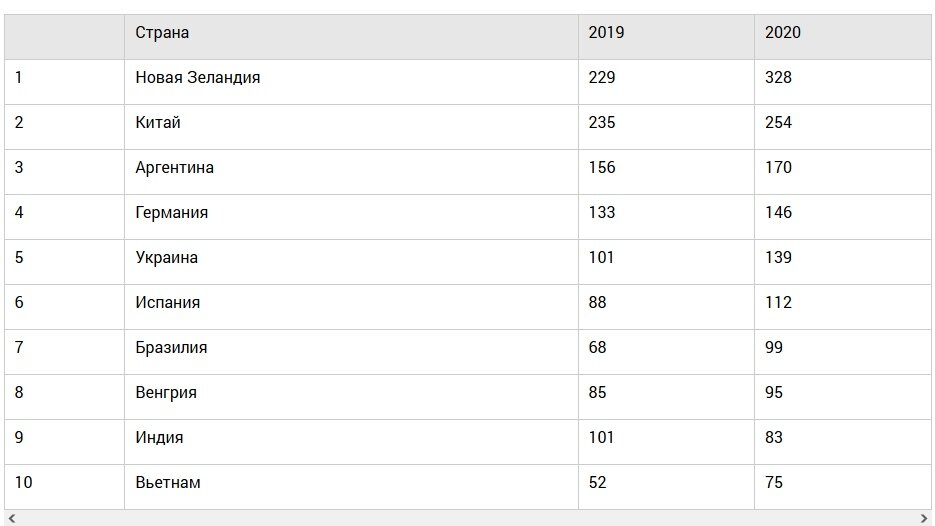Click the Бразилия country cell

pyautogui.click(x=172, y=348)
